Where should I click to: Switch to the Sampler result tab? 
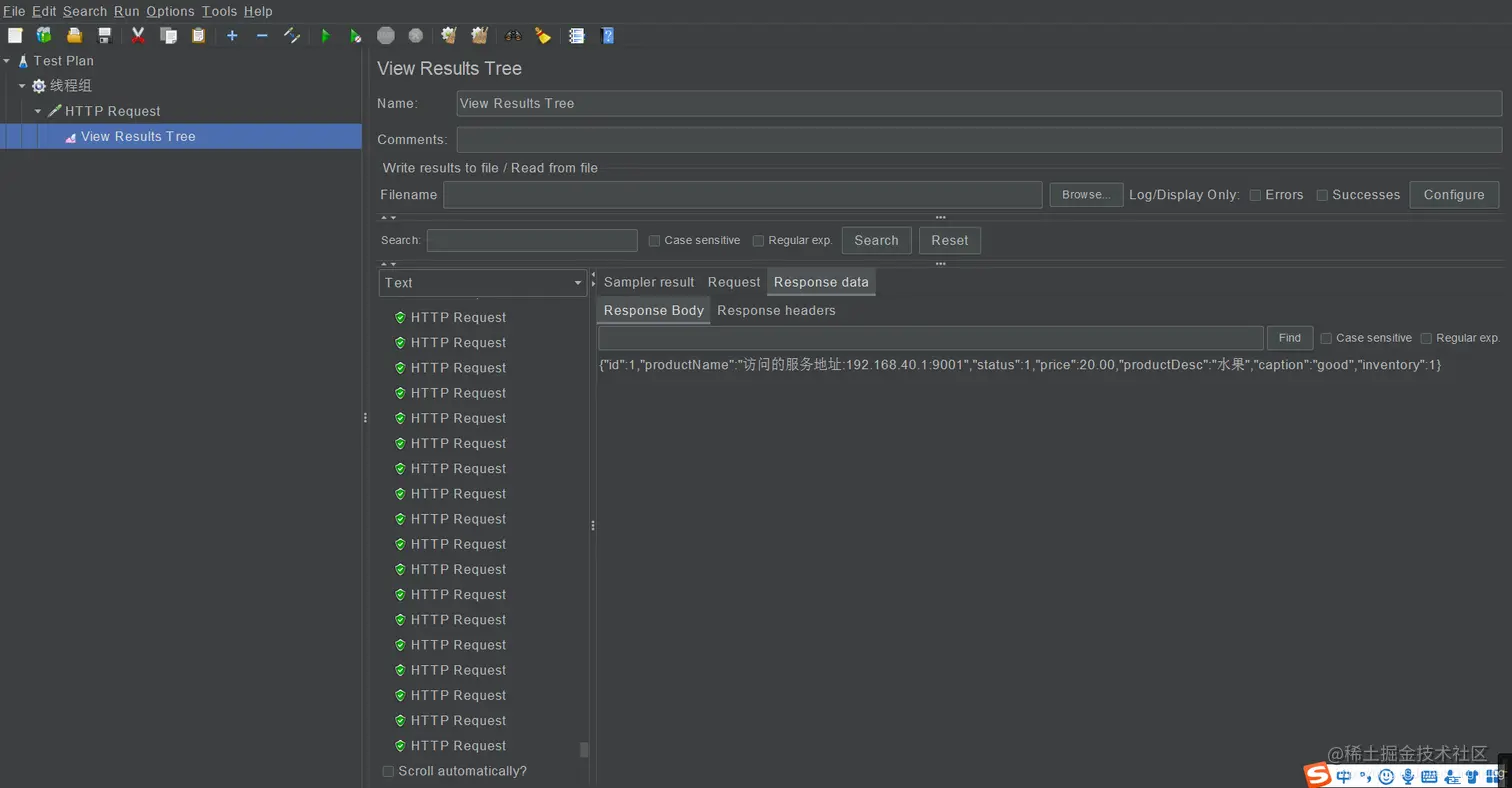[x=649, y=282]
